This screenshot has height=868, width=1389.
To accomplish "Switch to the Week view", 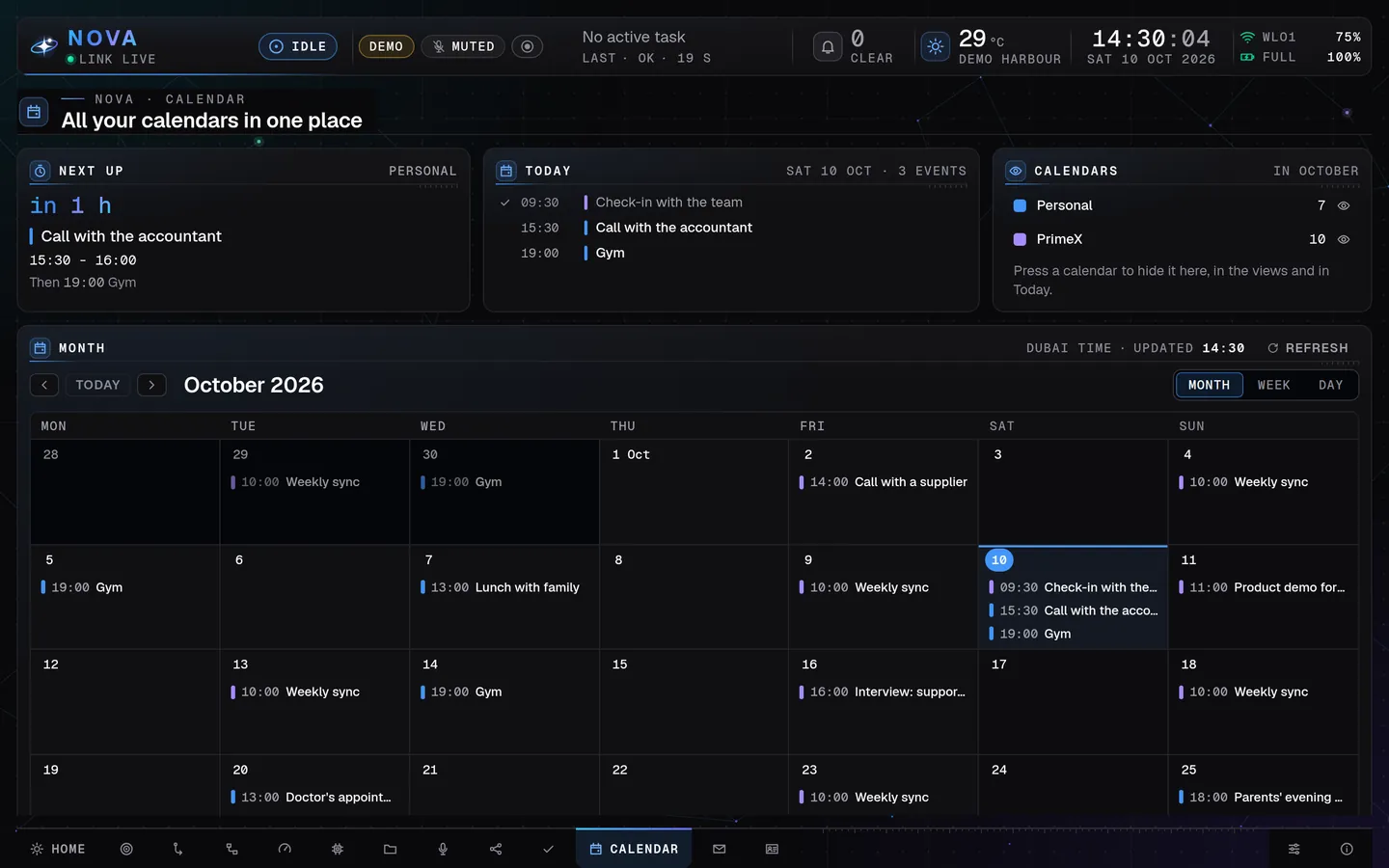I will [x=1273, y=385].
